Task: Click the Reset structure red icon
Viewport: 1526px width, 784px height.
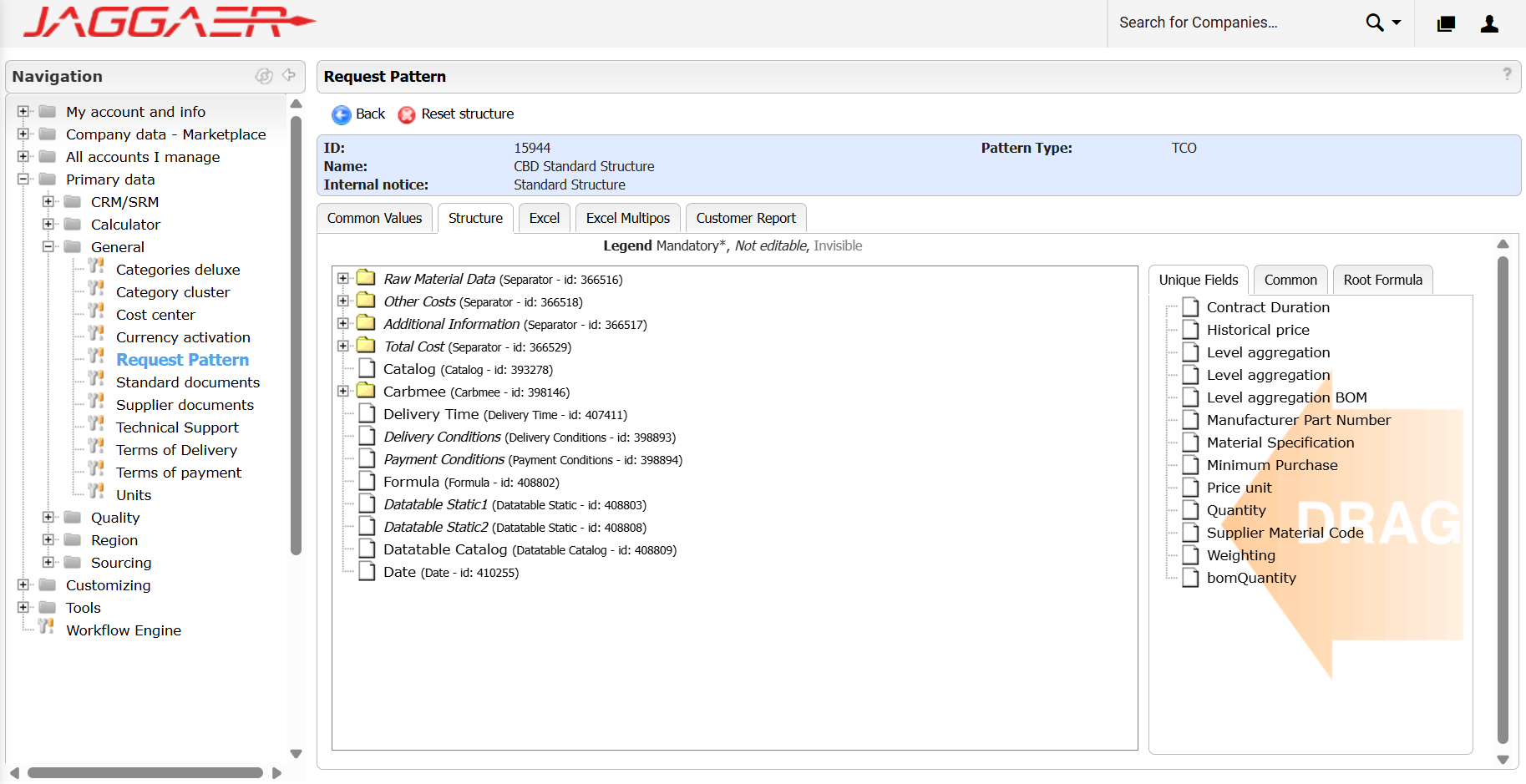Action: point(407,114)
